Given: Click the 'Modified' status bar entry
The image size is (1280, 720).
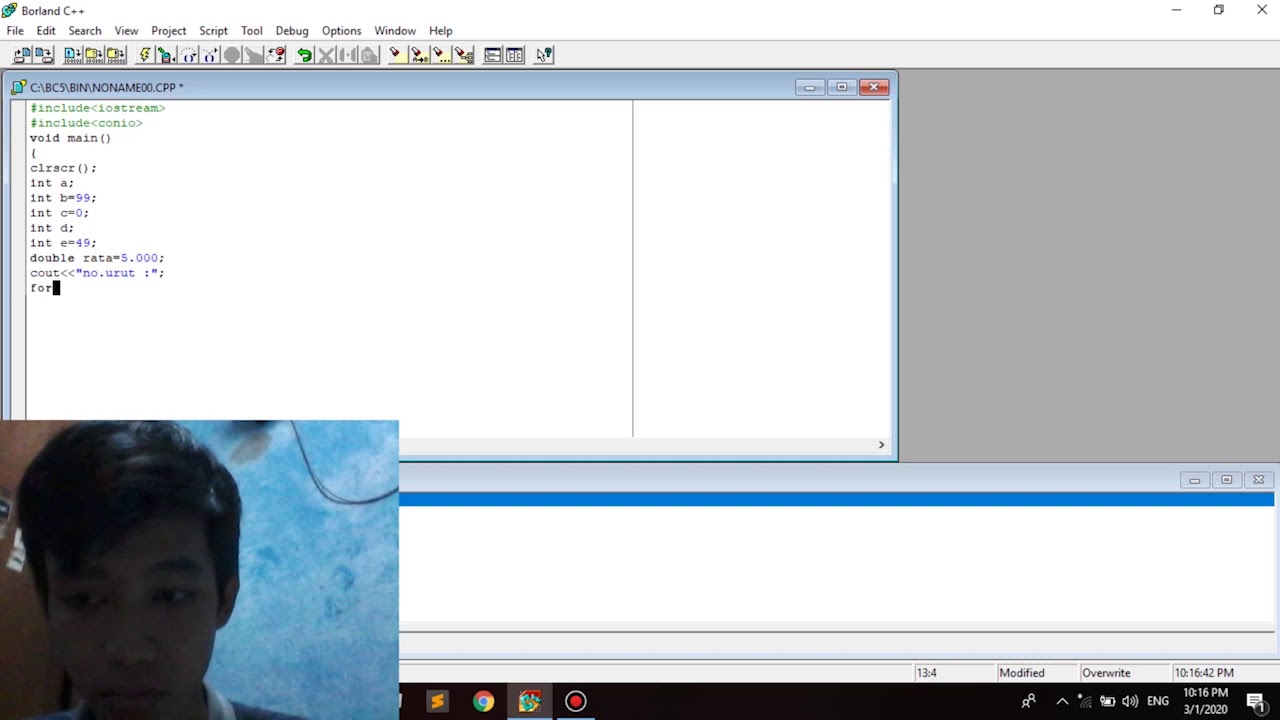Looking at the screenshot, I should (x=1021, y=673).
